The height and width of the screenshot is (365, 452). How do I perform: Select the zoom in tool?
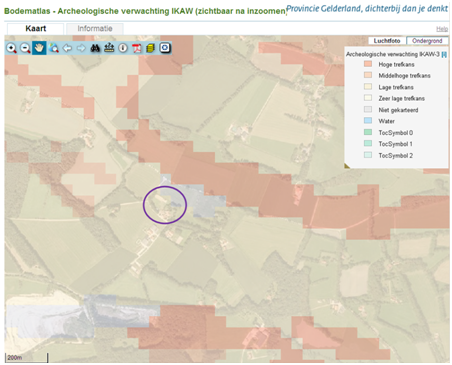click(x=12, y=48)
